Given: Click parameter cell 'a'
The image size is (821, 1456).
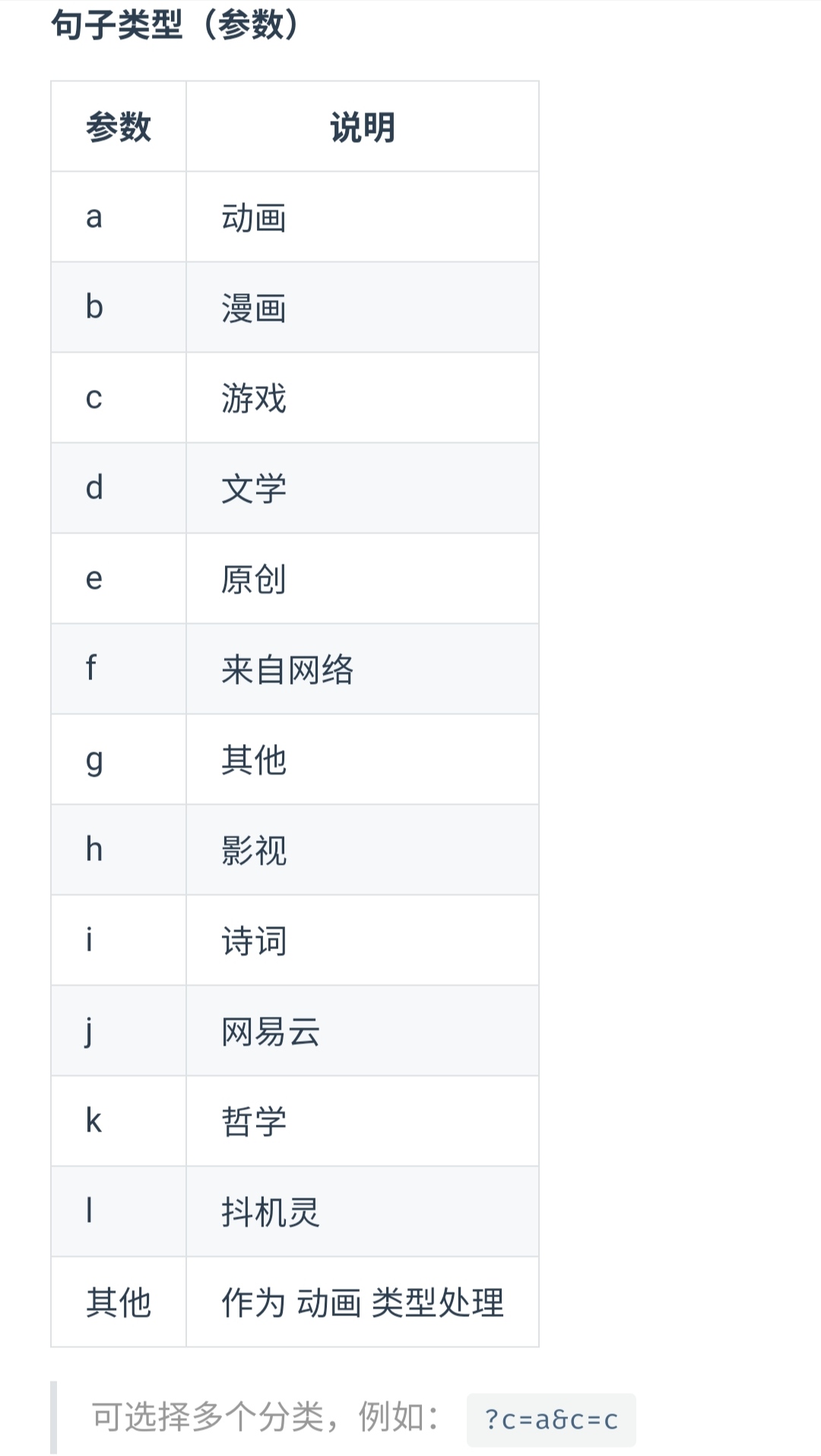Looking at the screenshot, I should pos(119,217).
